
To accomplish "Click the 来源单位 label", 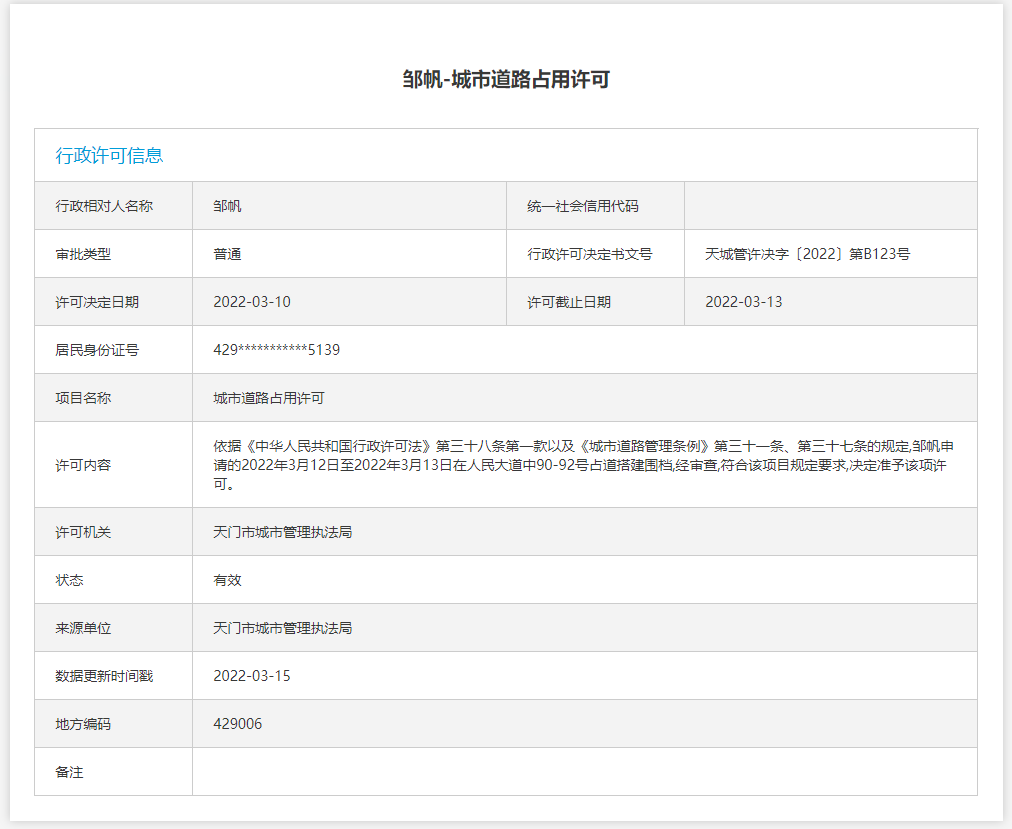I will pos(83,628).
